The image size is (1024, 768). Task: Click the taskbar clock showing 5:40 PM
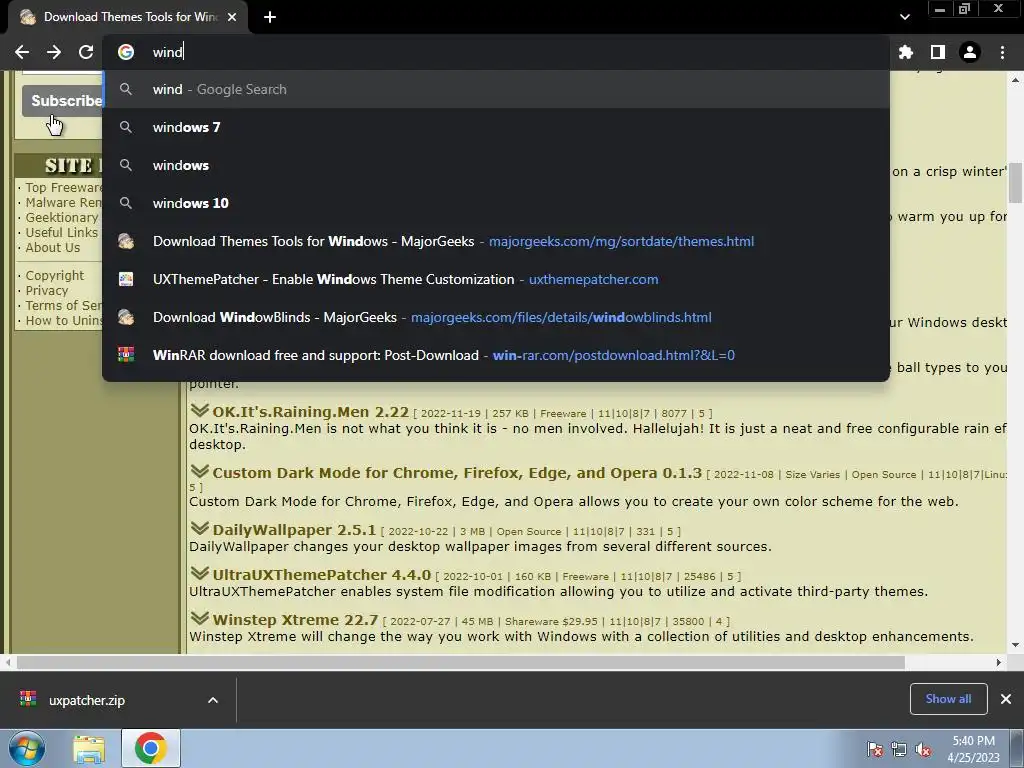(x=973, y=749)
